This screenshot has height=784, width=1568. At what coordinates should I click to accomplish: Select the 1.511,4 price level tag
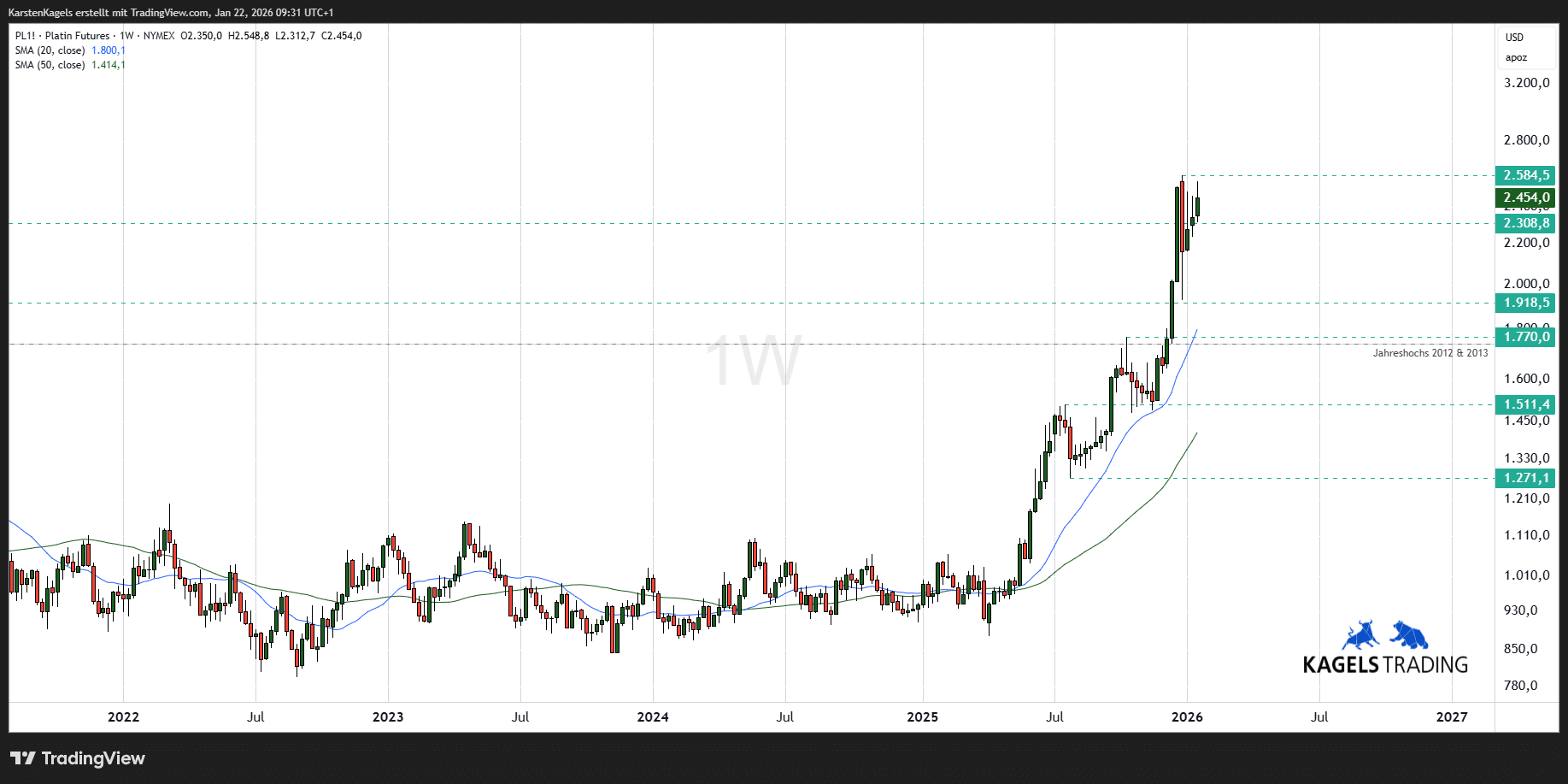[x=1525, y=404]
